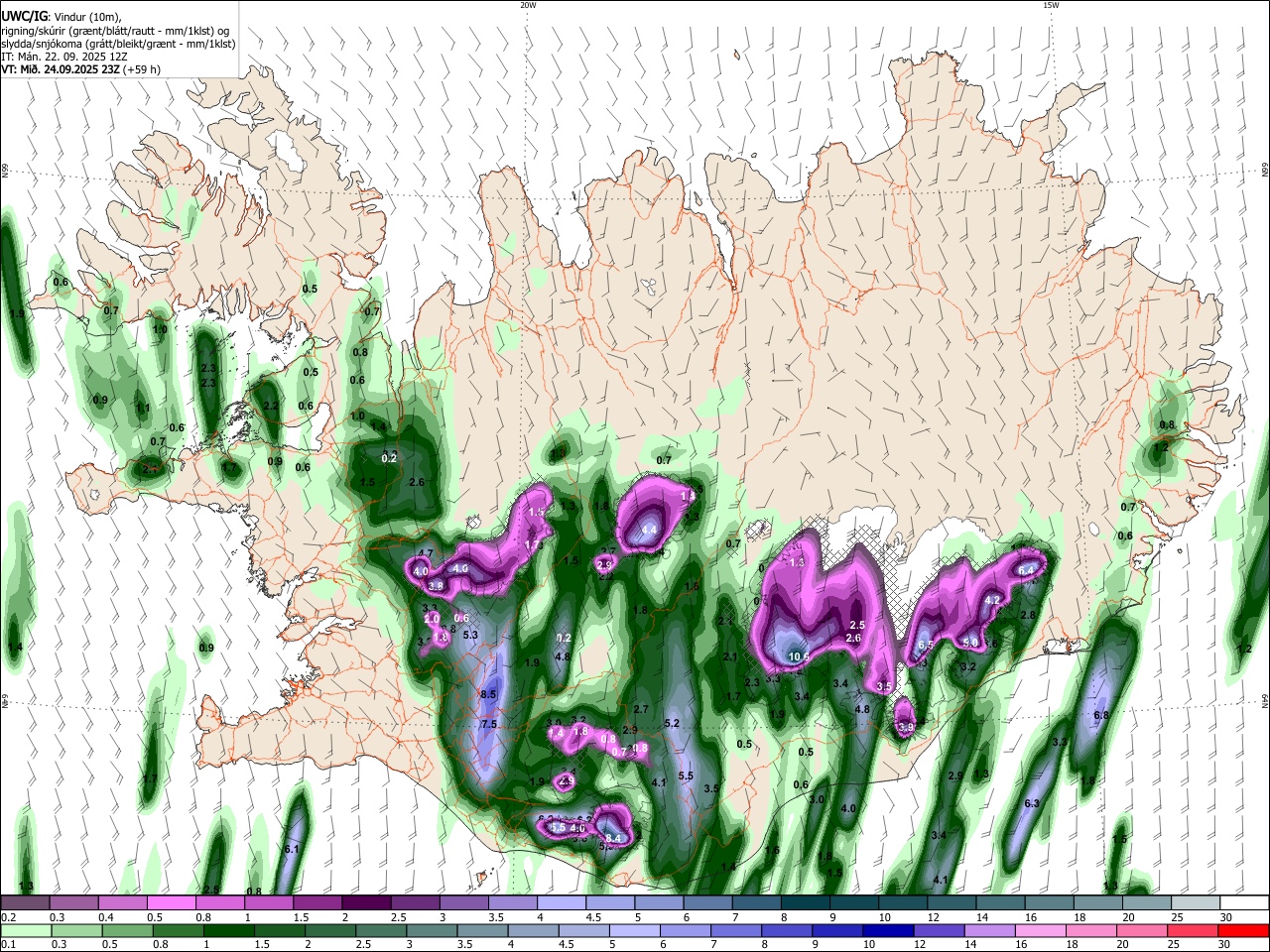Select the 'IT: Mán. 22. 09. 2025 12Z' line
1270x952 pixels.
pyautogui.click(x=64, y=57)
